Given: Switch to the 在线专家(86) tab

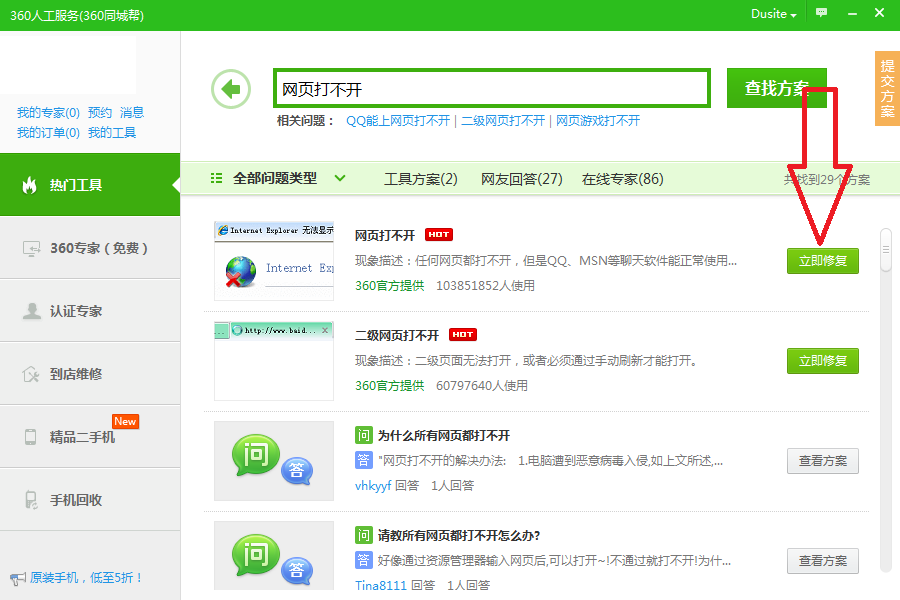Looking at the screenshot, I should (x=623, y=179).
